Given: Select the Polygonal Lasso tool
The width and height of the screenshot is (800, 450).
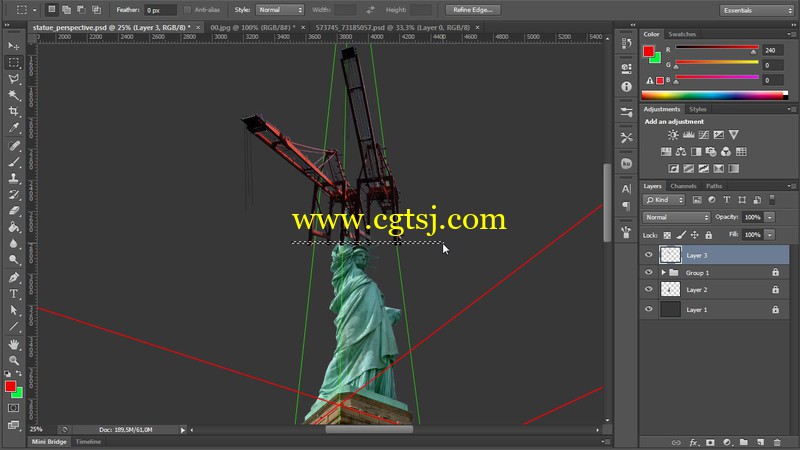Looking at the screenshot, I should [14, 79].
